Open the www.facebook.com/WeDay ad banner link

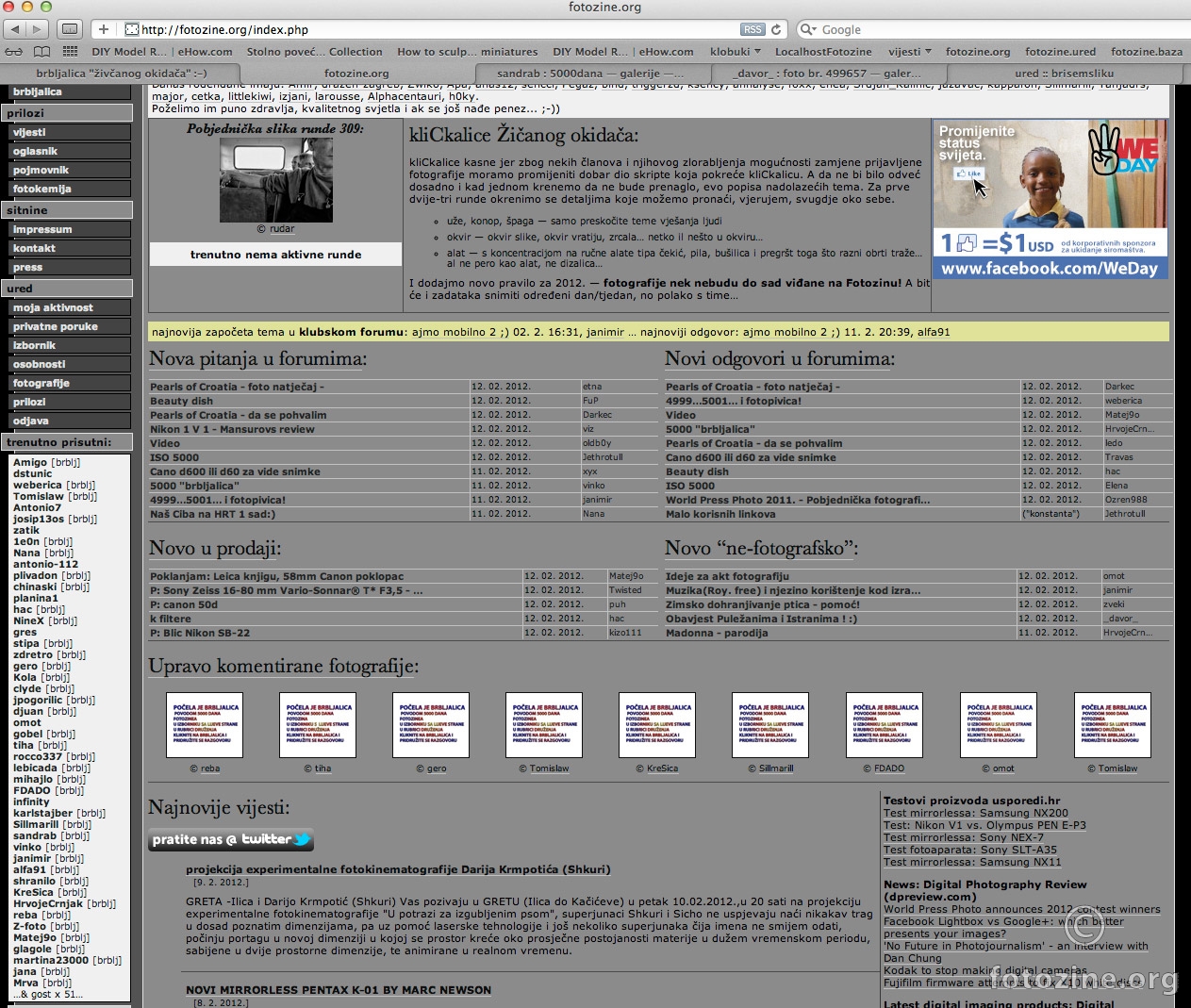tap(1050, 269)
